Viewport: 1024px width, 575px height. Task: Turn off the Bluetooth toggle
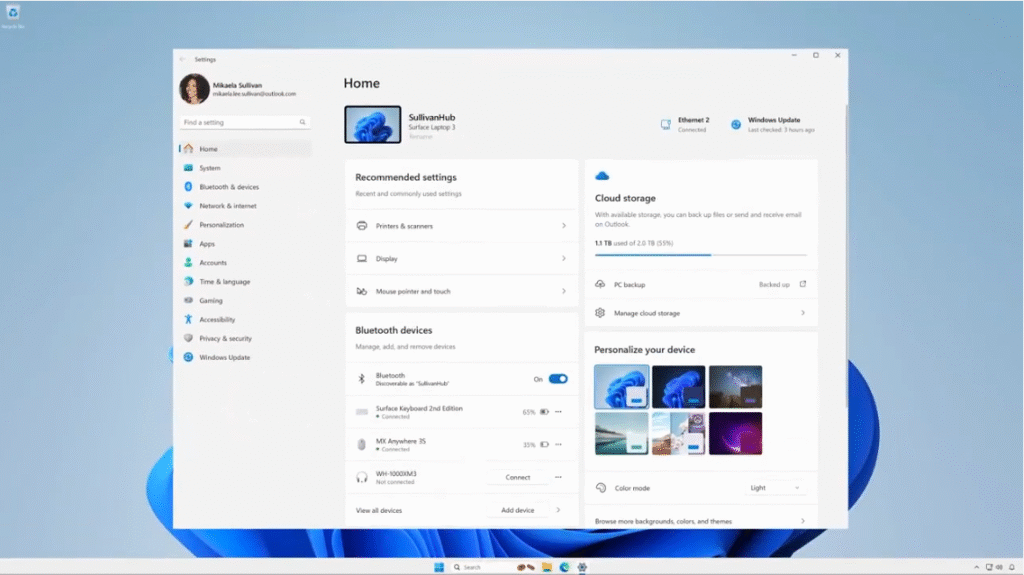[558, 379]
